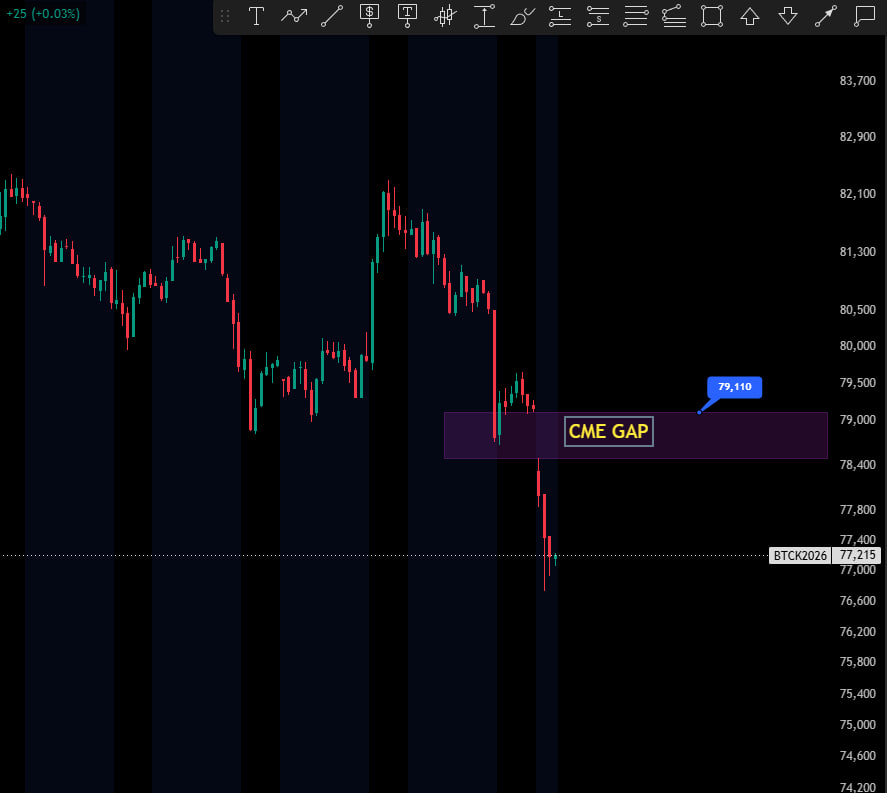The width and height of the screenshot is (887, 793).
Task: Select the Path zigzag arrow tool
Action: click(x=294, y=16)
